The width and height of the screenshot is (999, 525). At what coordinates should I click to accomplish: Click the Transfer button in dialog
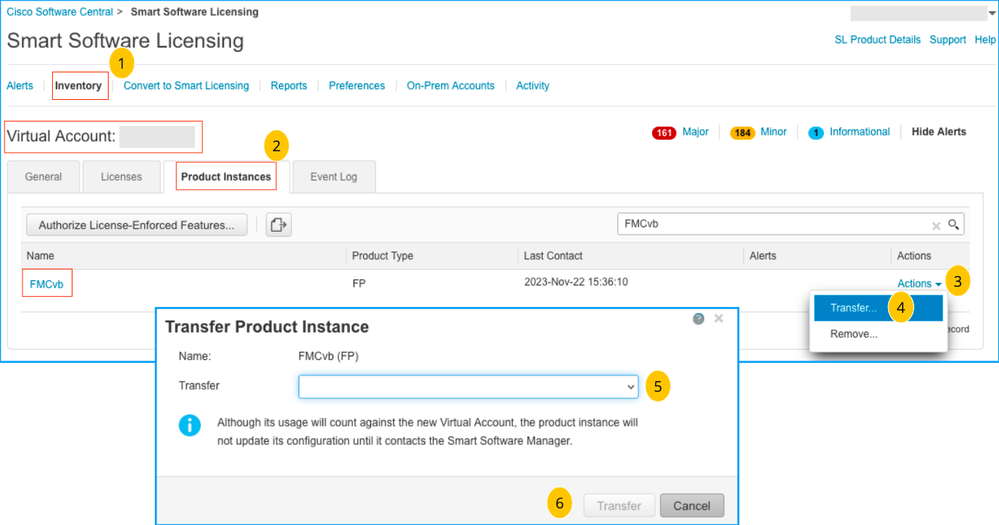click(619, 506)
